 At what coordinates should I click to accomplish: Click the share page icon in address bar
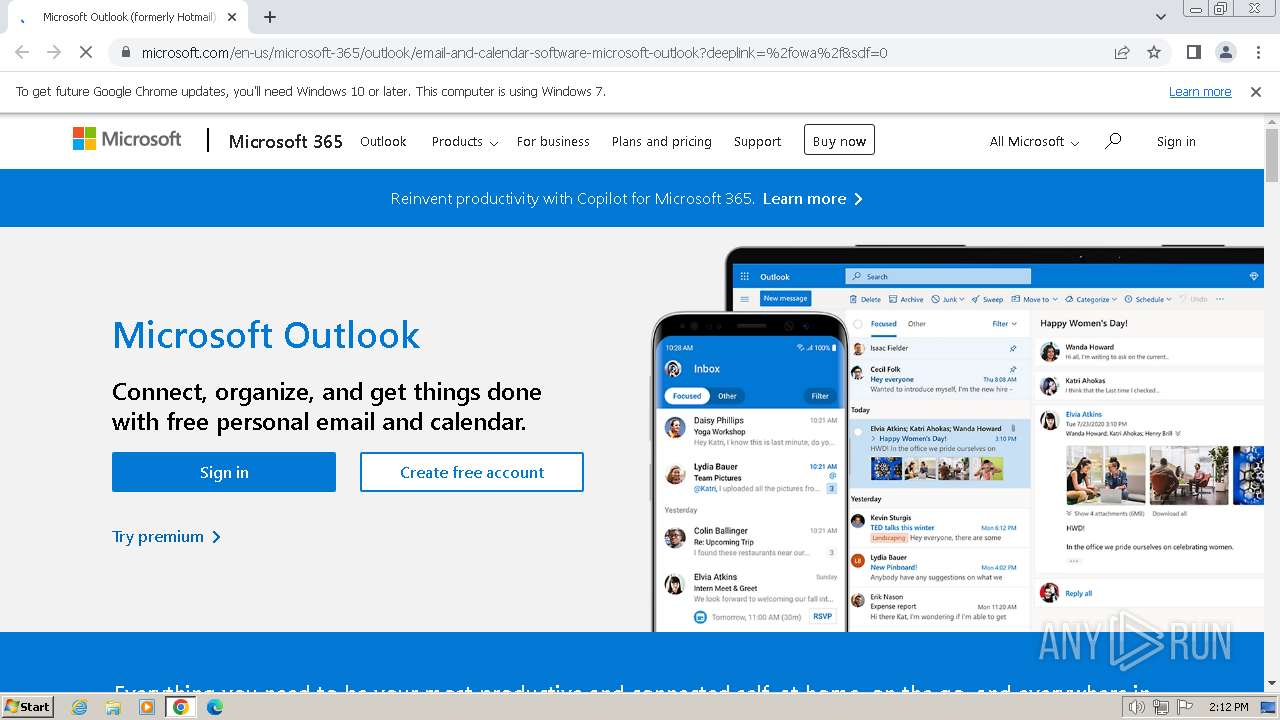coord(1122,52)
